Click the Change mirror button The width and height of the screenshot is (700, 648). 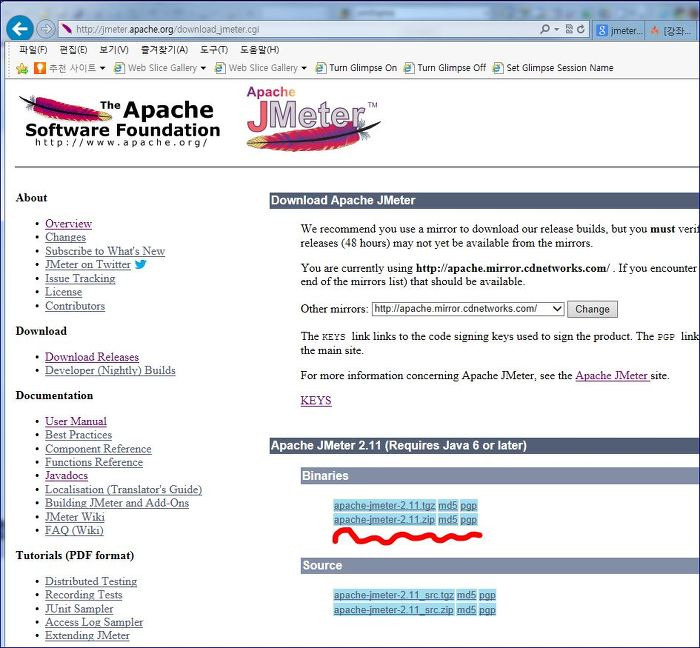[592, 309]
